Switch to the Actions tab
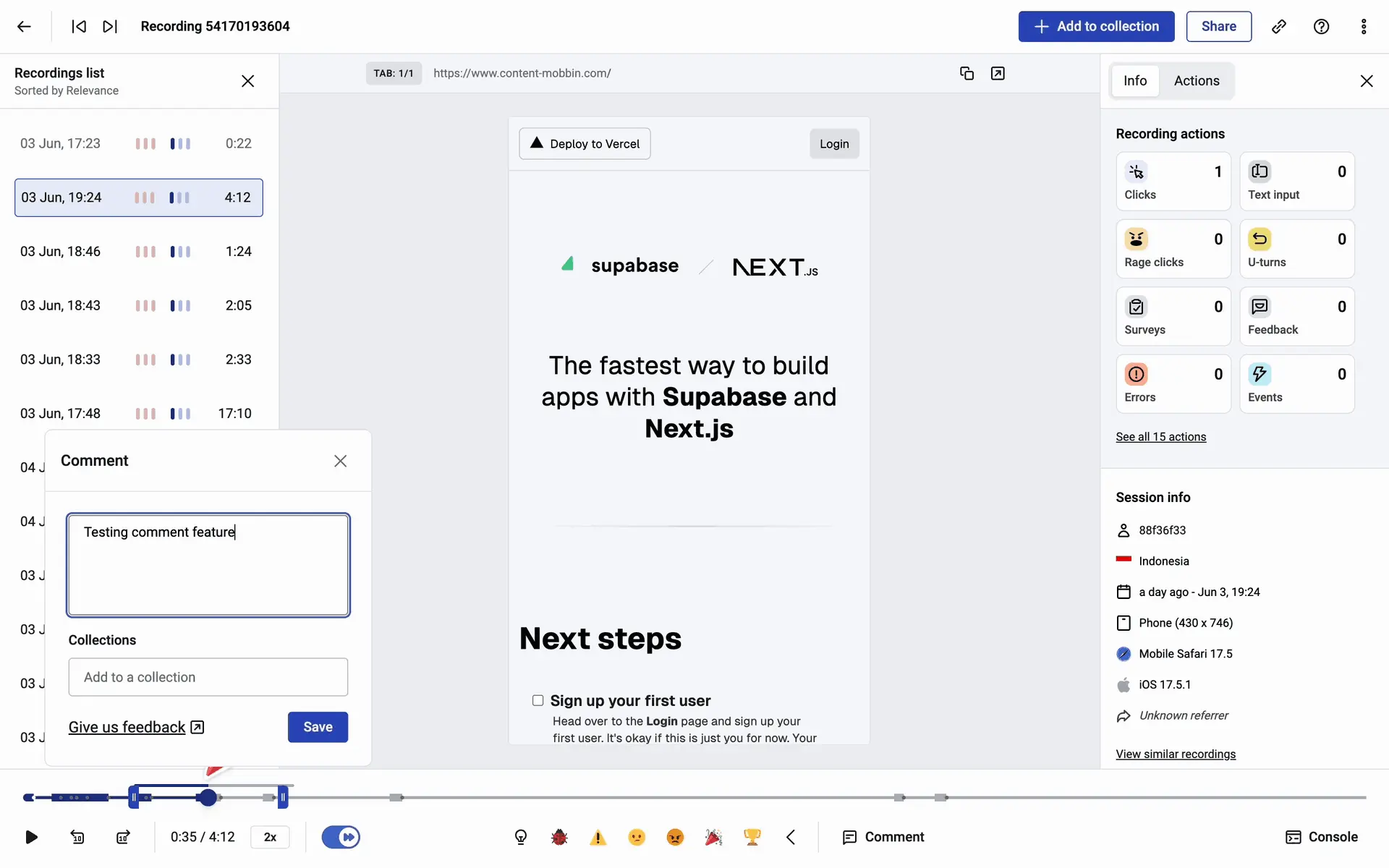The height and width of the screenshot is (868, 1389). (x=1196, y=81)
